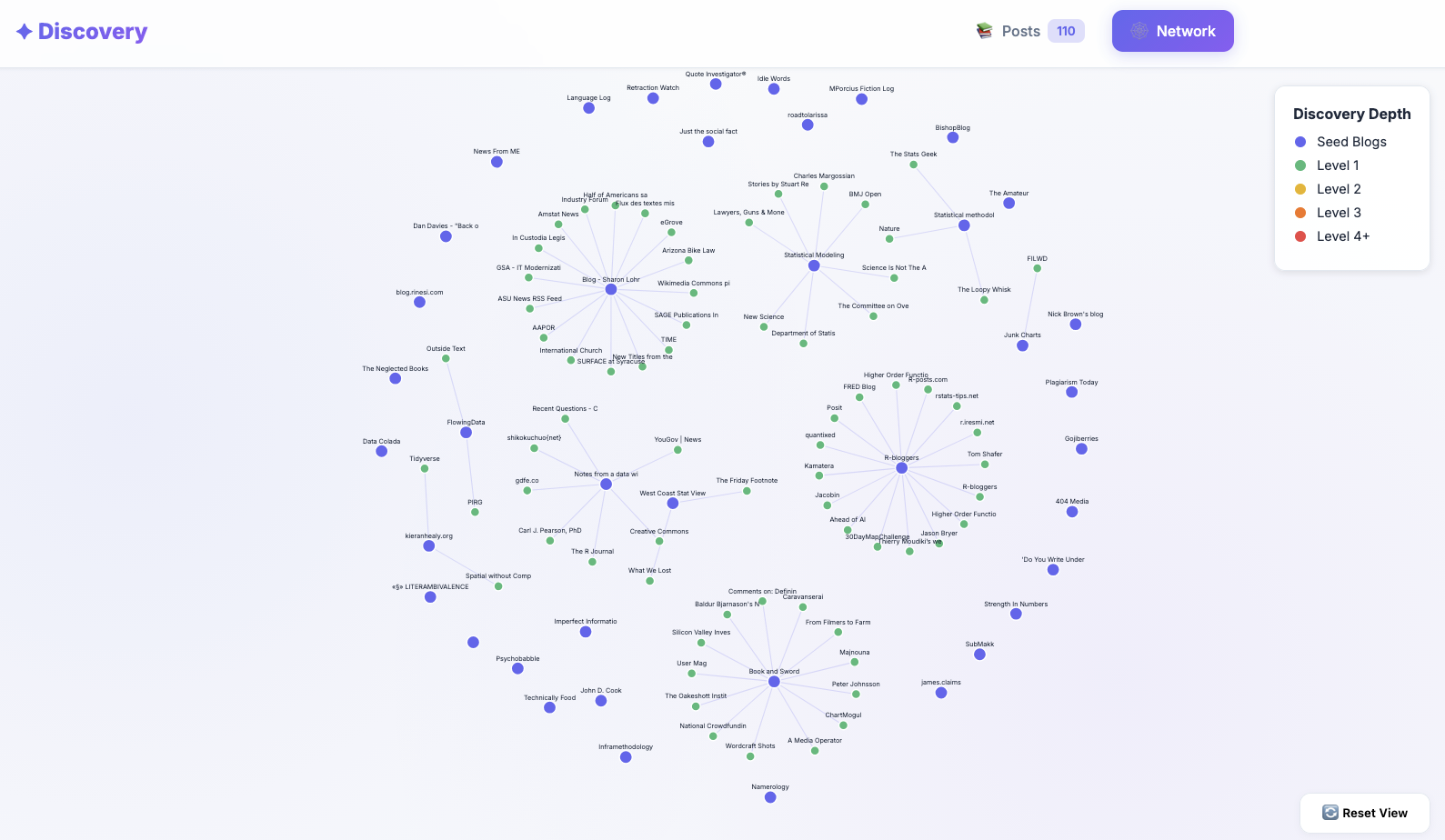Image resolution: width=1445 pixels, height=840 pixels.
Task: Click the spider-web icon on the Network button
Action: coord(1138,30)
